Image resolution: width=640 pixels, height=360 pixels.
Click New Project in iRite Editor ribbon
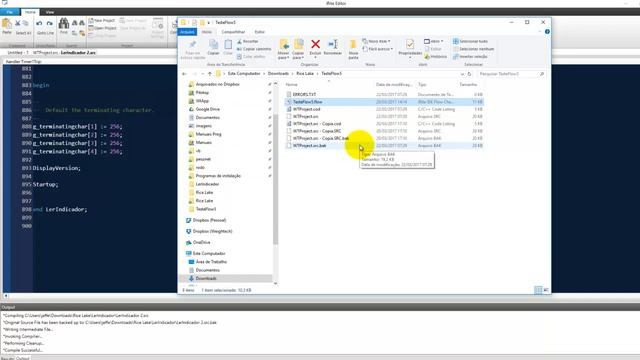(102, 20)
